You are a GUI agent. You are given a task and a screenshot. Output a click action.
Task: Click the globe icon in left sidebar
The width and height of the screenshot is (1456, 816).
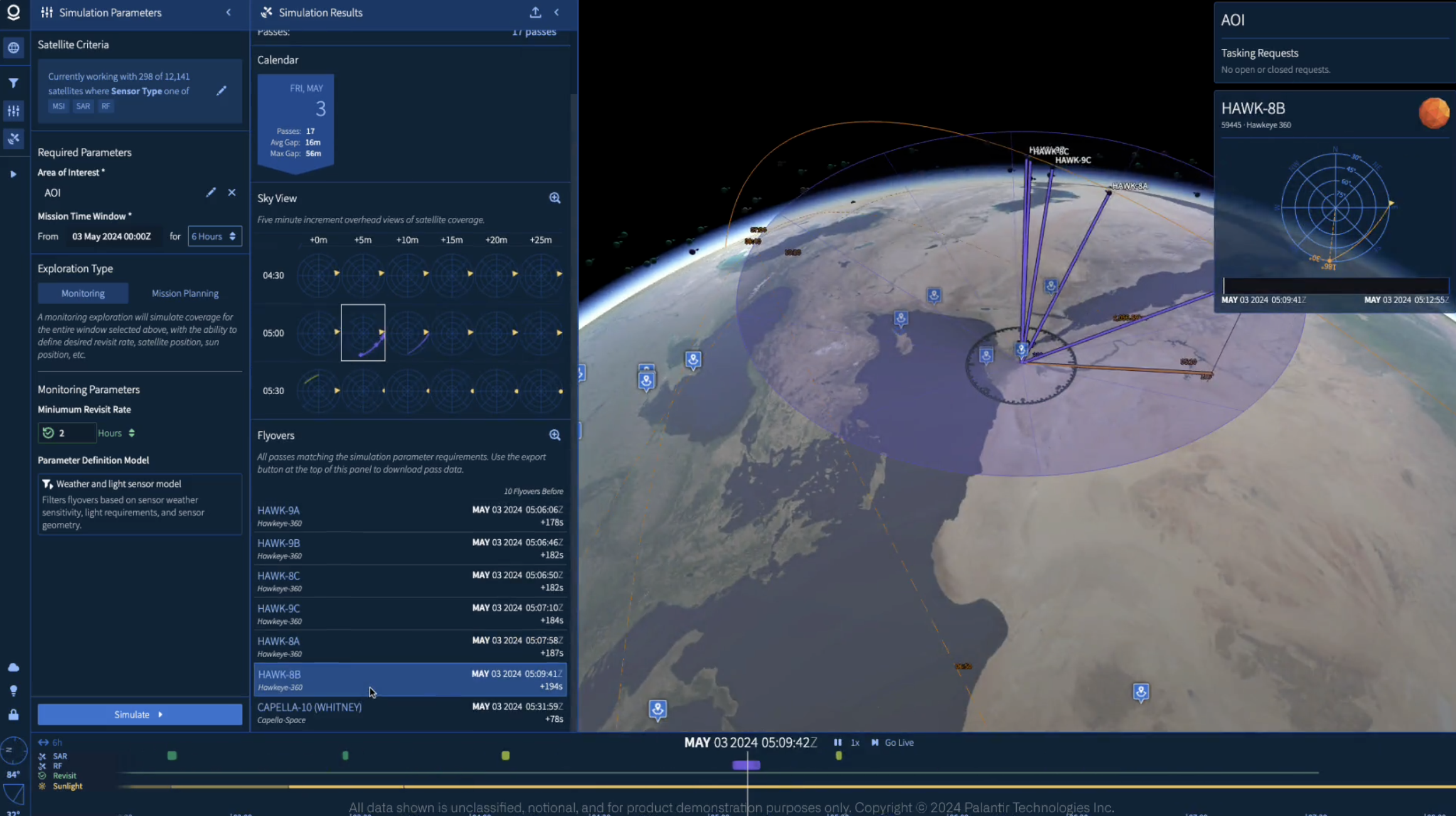[13, 48]
